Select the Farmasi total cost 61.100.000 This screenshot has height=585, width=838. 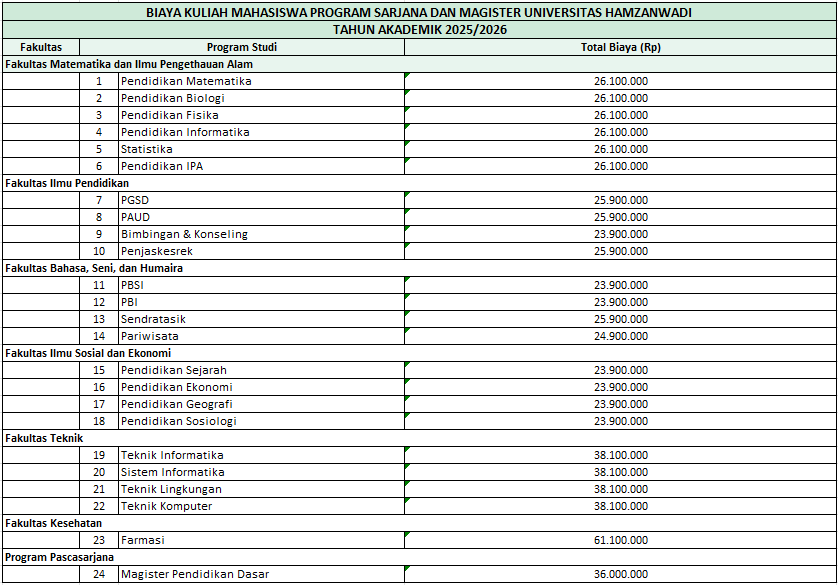[x=620, y=540]
